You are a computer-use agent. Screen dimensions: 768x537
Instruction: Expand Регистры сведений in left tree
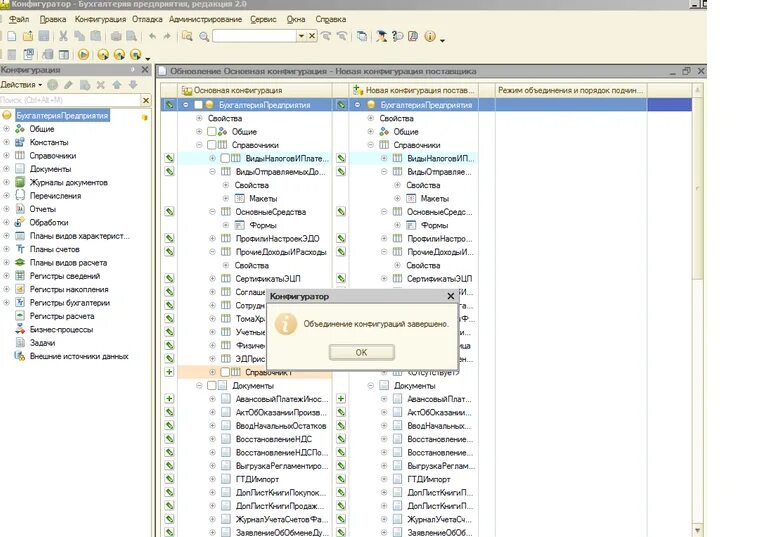[6, 275]
